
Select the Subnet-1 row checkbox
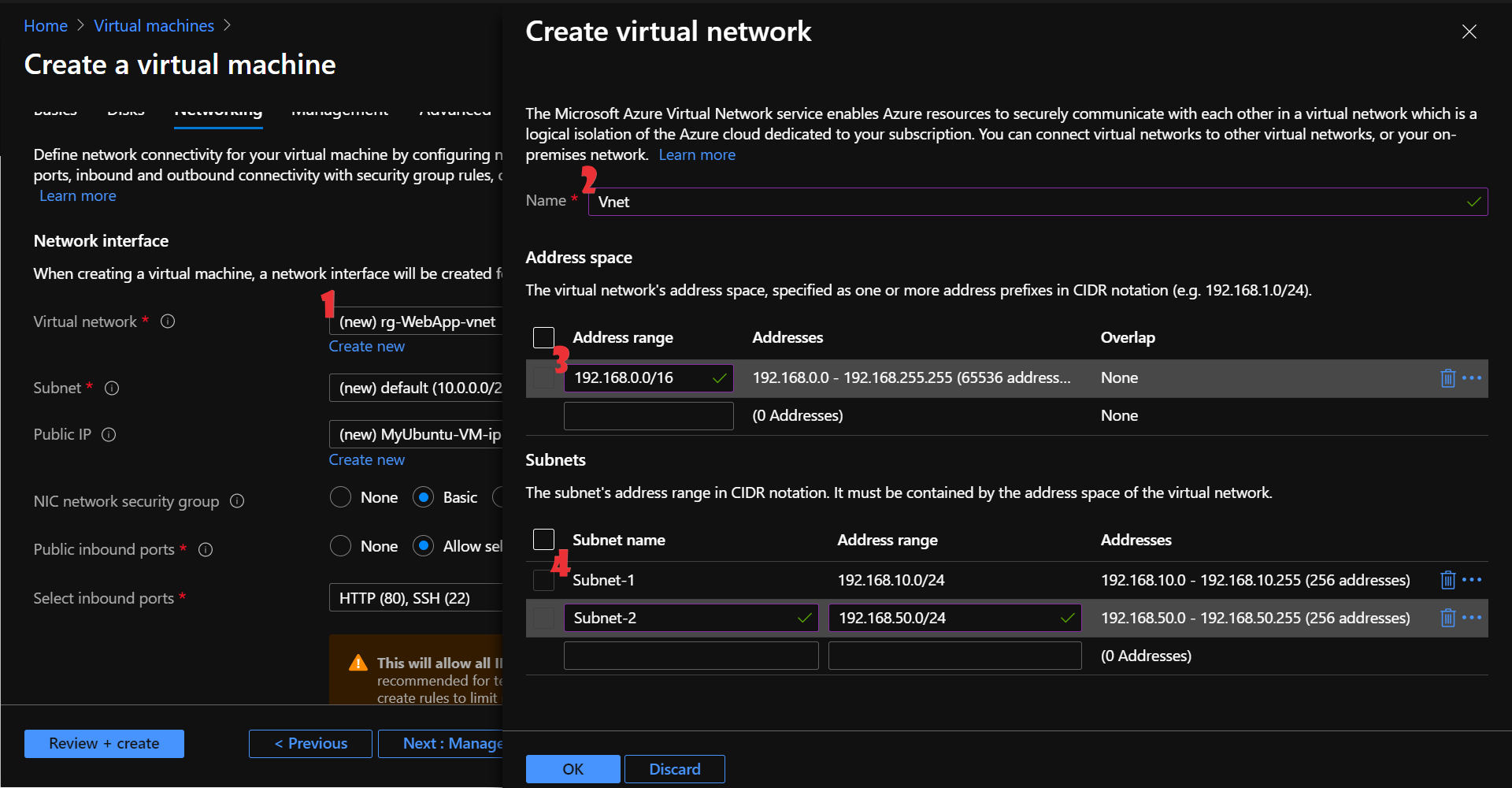pyautogui.click(x=543, y=581)
